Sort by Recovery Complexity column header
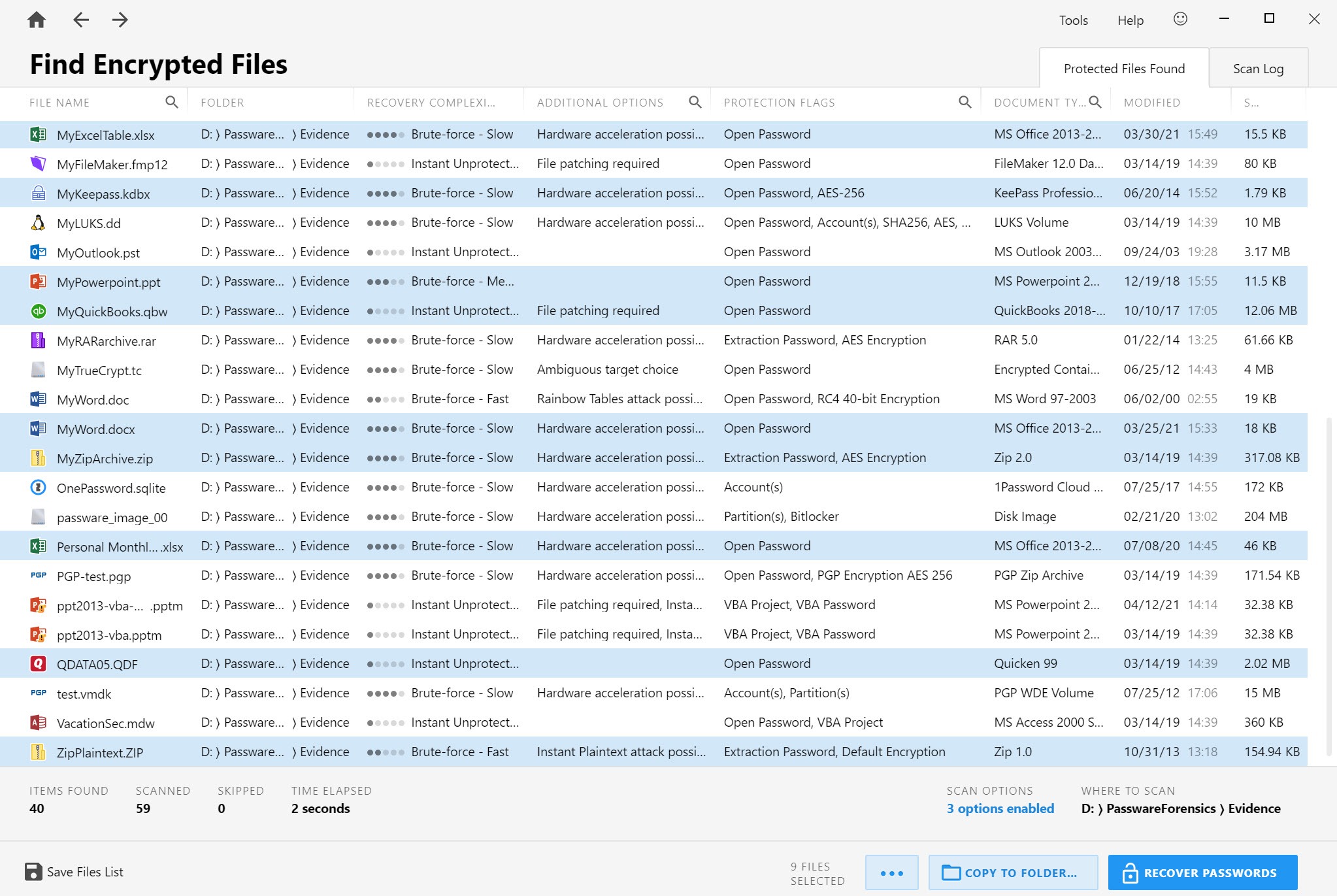Image resolution: width=1337 pixels, height=896 pixels. (431, 103)
